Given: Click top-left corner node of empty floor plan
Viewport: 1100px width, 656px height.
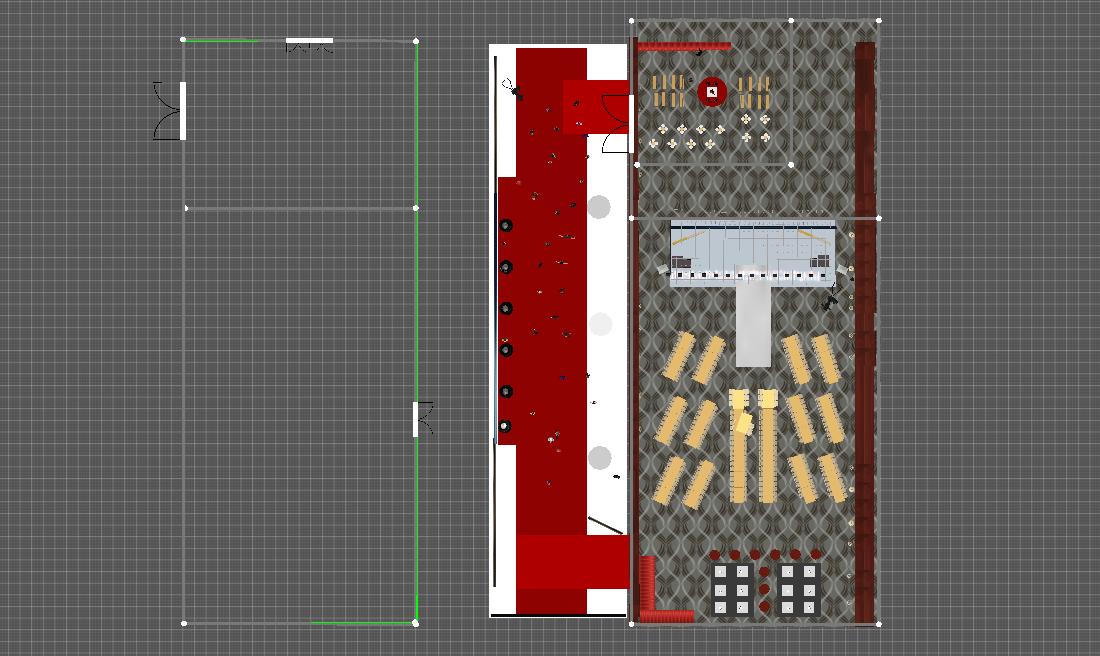Looking at the screenshot, I should point(183,40).
